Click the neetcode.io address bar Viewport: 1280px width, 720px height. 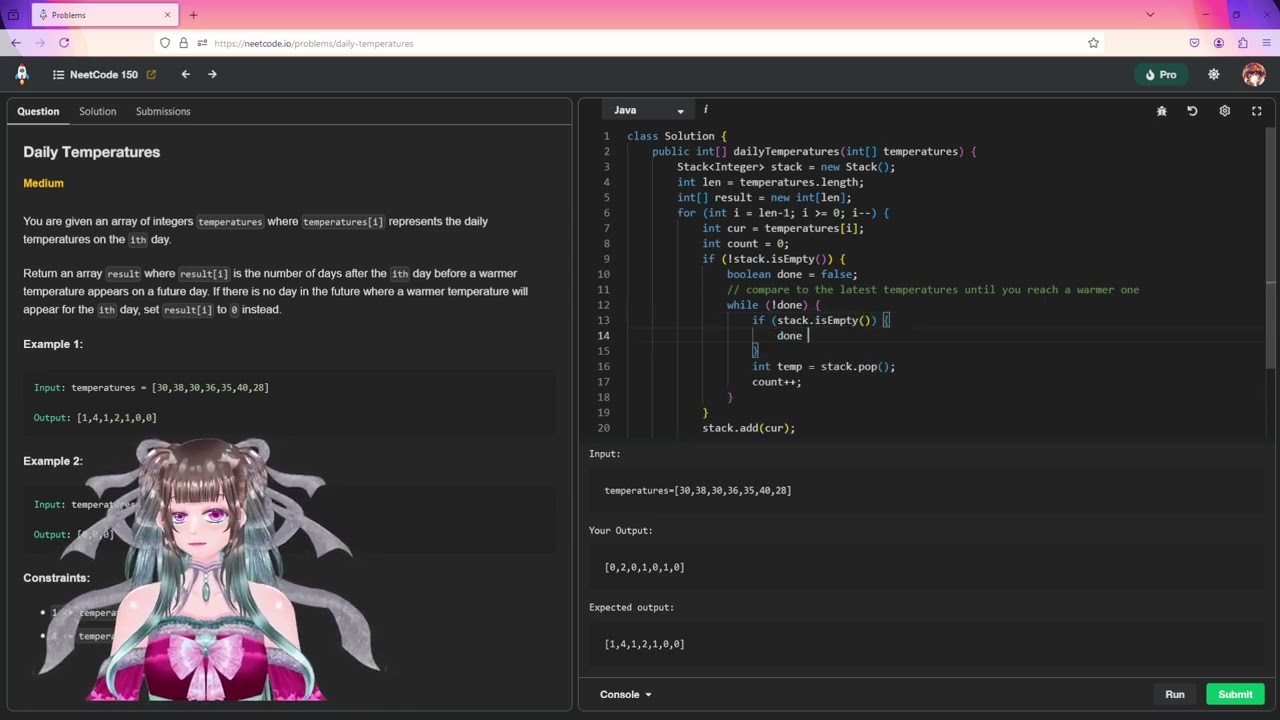coord(630,43)
